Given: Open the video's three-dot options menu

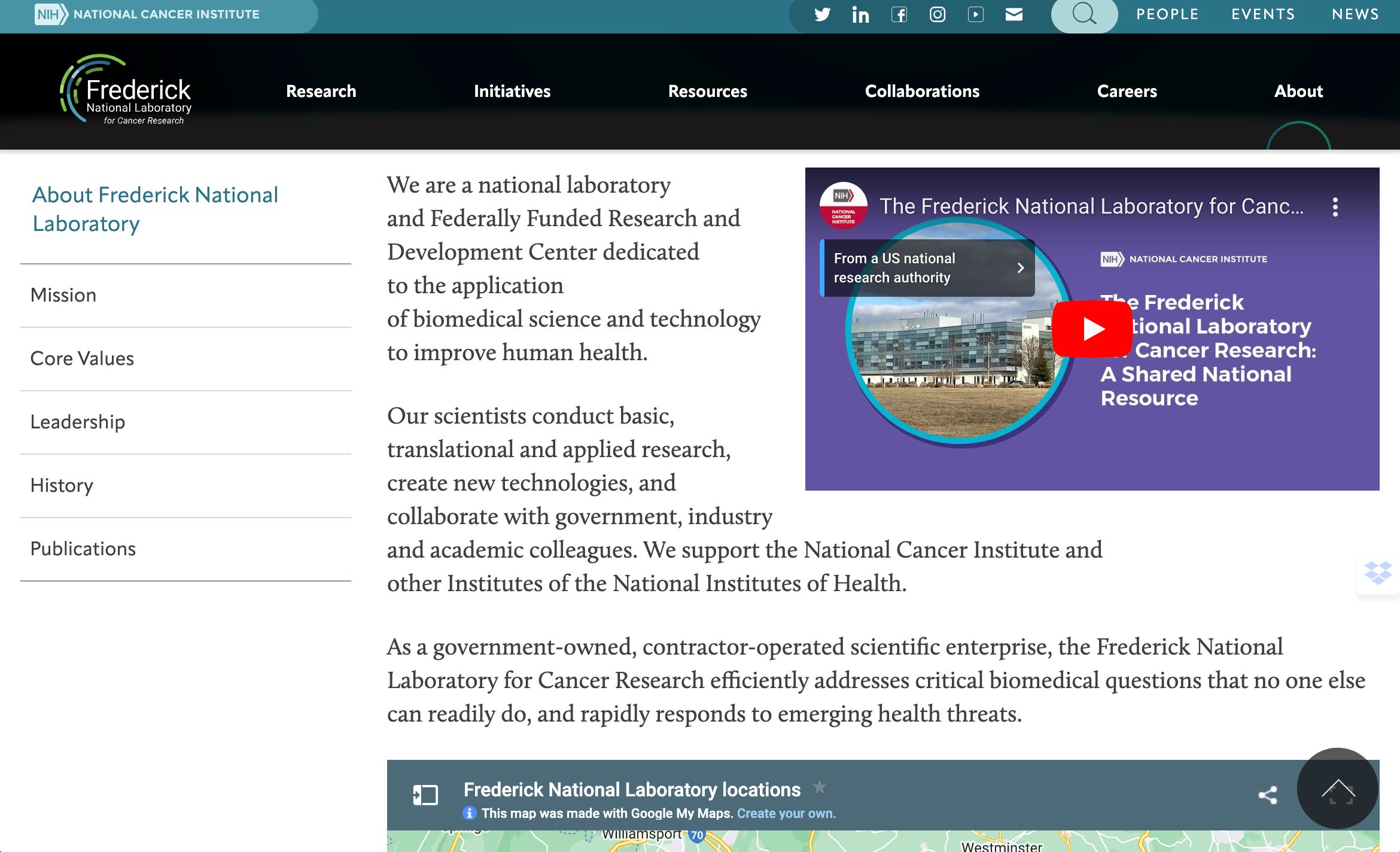Looking at the screenshot, I should (1335, 207).
